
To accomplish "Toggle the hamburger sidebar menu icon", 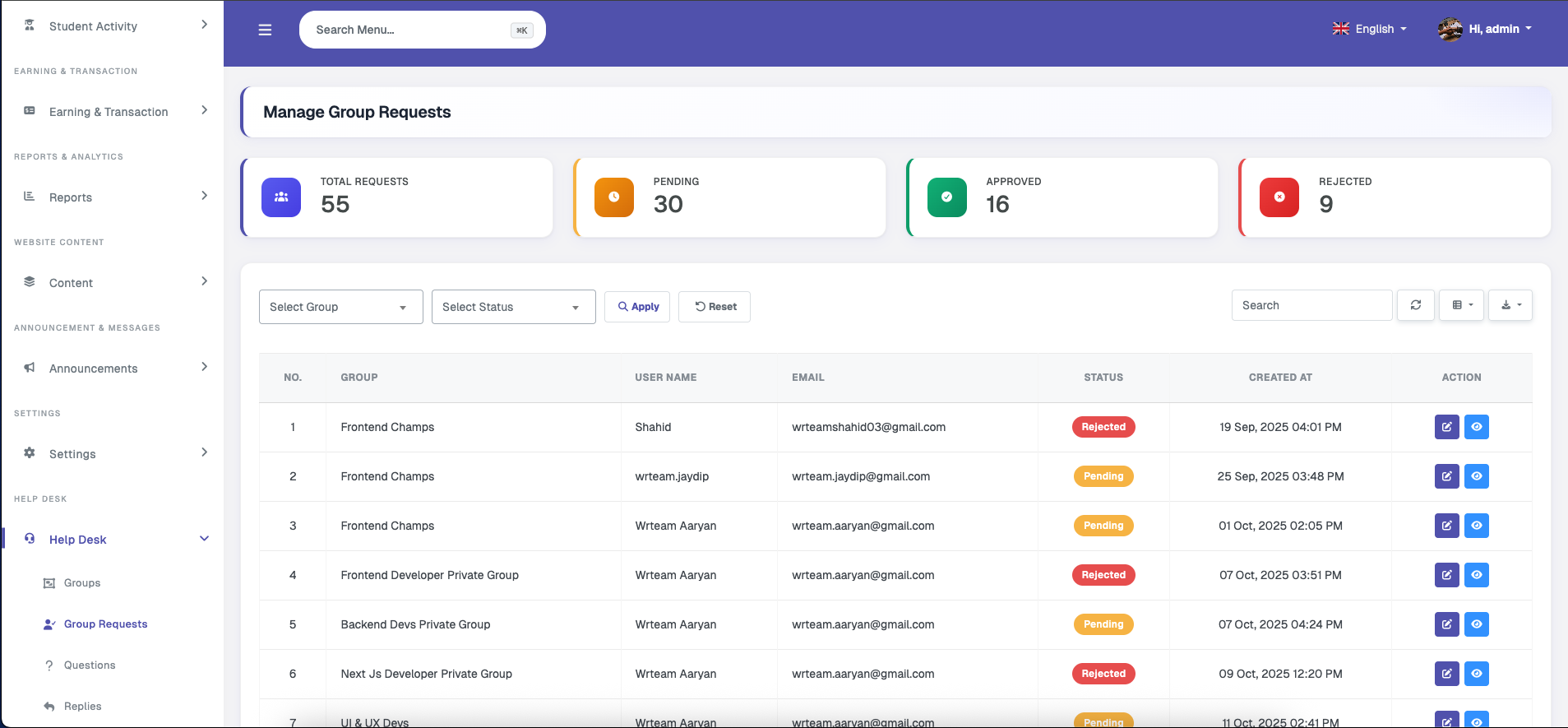I will [x=265, y=30].
